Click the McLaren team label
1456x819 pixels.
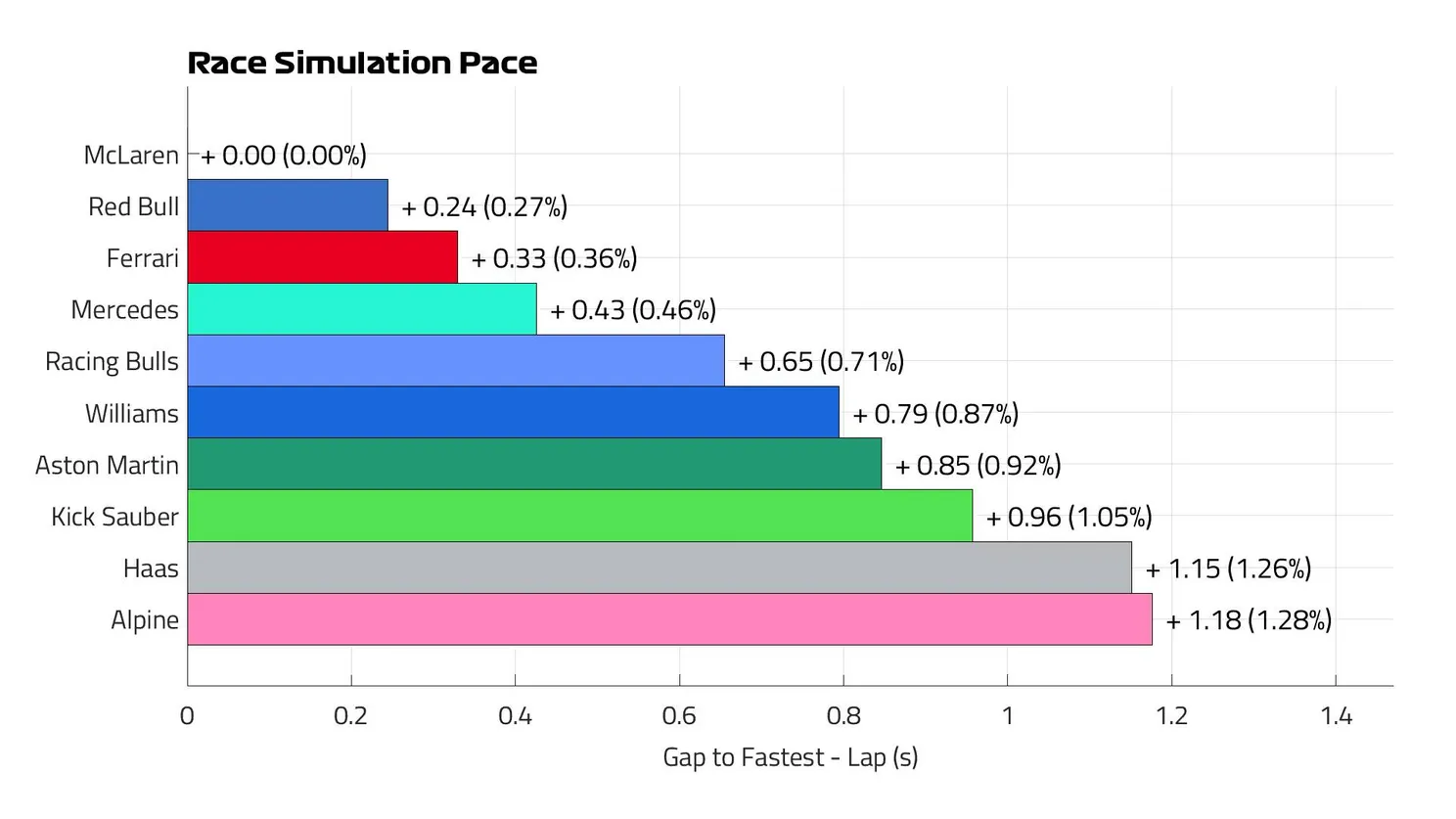tap(131, 156)
